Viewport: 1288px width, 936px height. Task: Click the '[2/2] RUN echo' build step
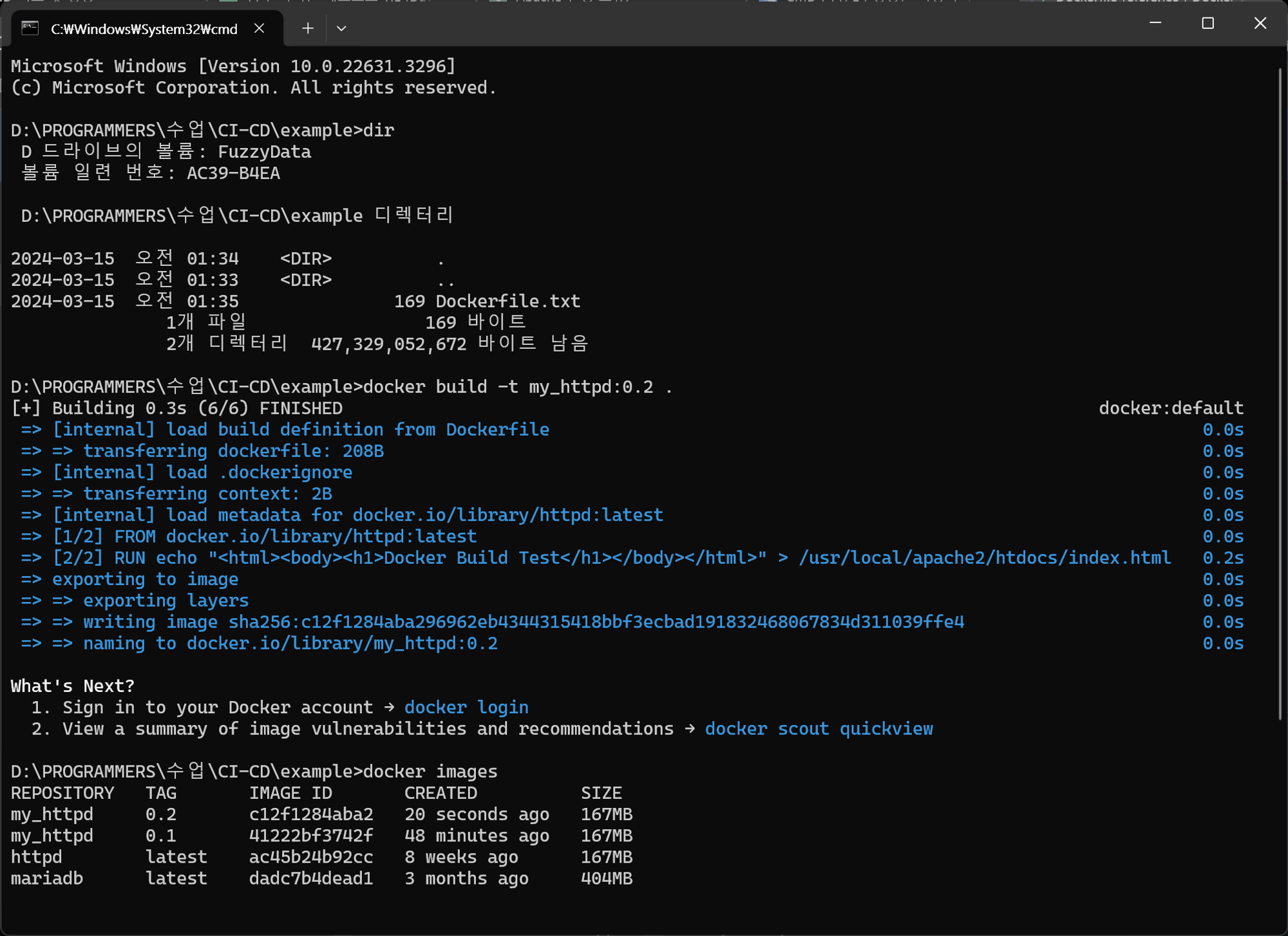596,557
